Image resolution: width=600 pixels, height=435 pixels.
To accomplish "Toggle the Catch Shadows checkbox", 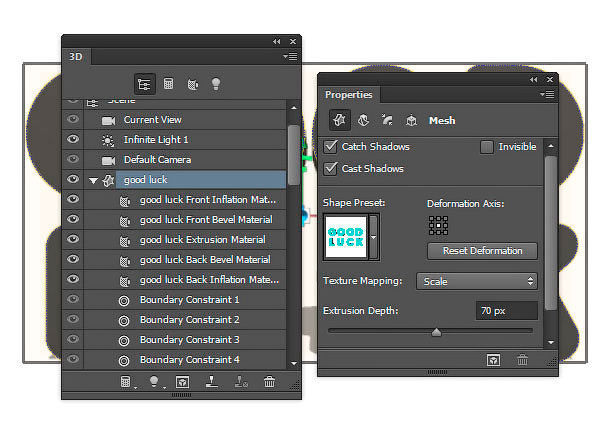I will tap(330, 147).
